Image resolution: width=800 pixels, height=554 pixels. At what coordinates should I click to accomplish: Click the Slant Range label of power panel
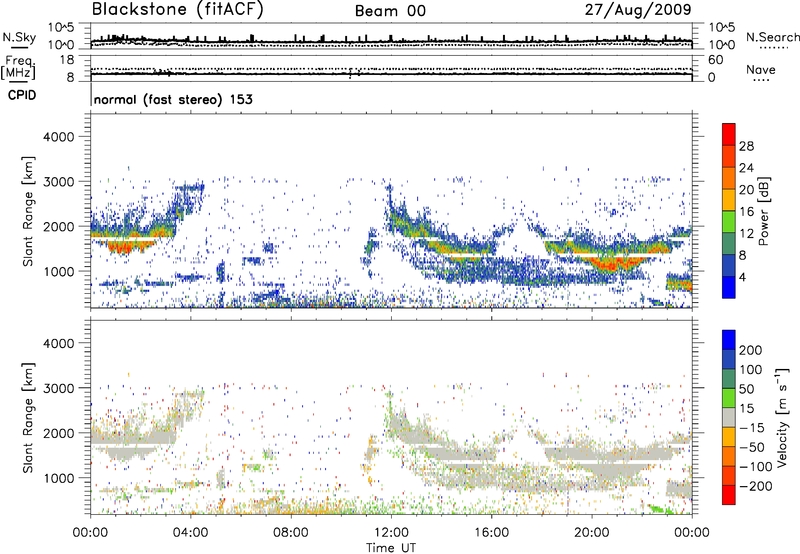[28, 211]
